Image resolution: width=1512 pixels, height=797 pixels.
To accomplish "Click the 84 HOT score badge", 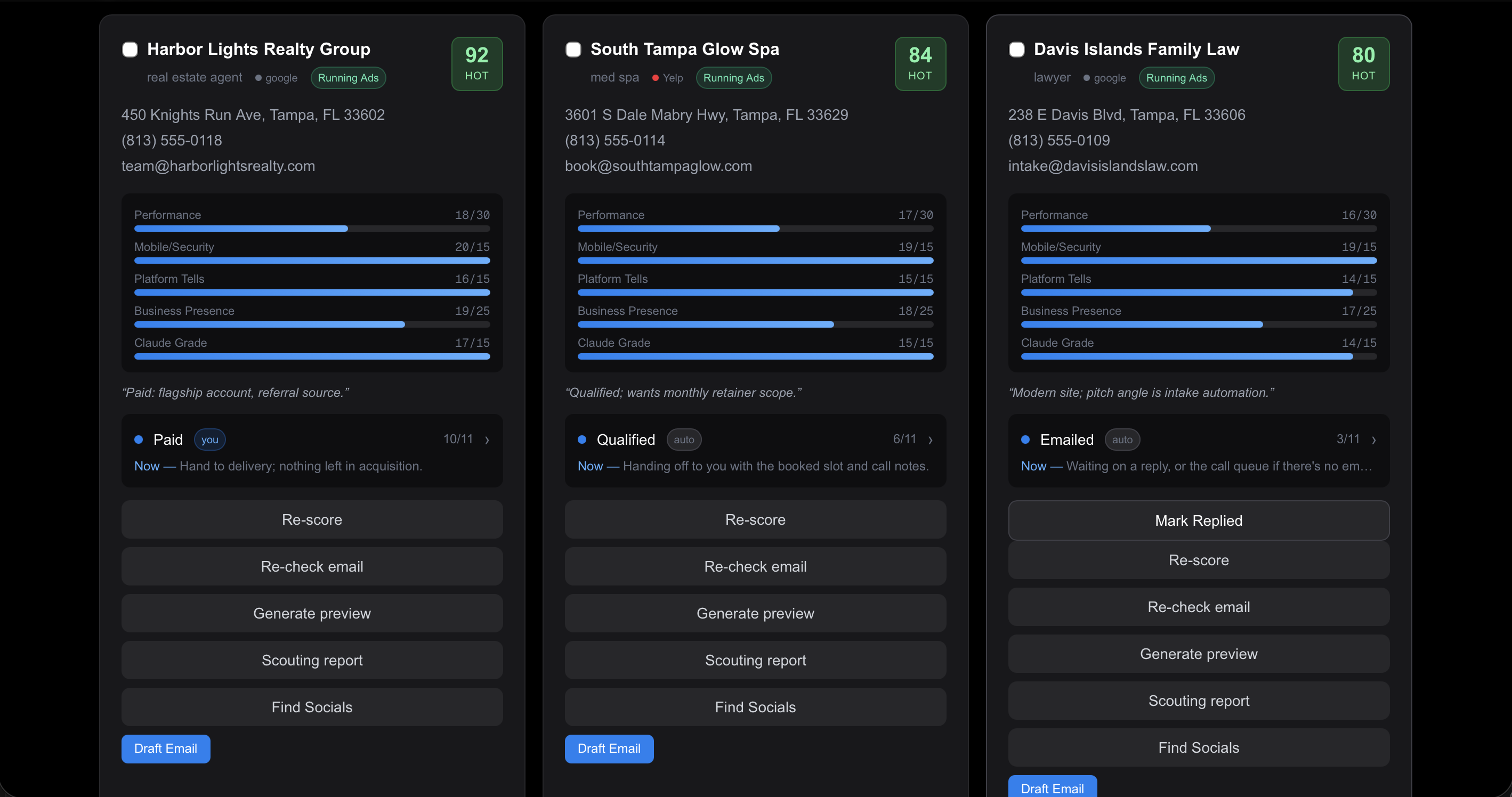I will [920, 63].
